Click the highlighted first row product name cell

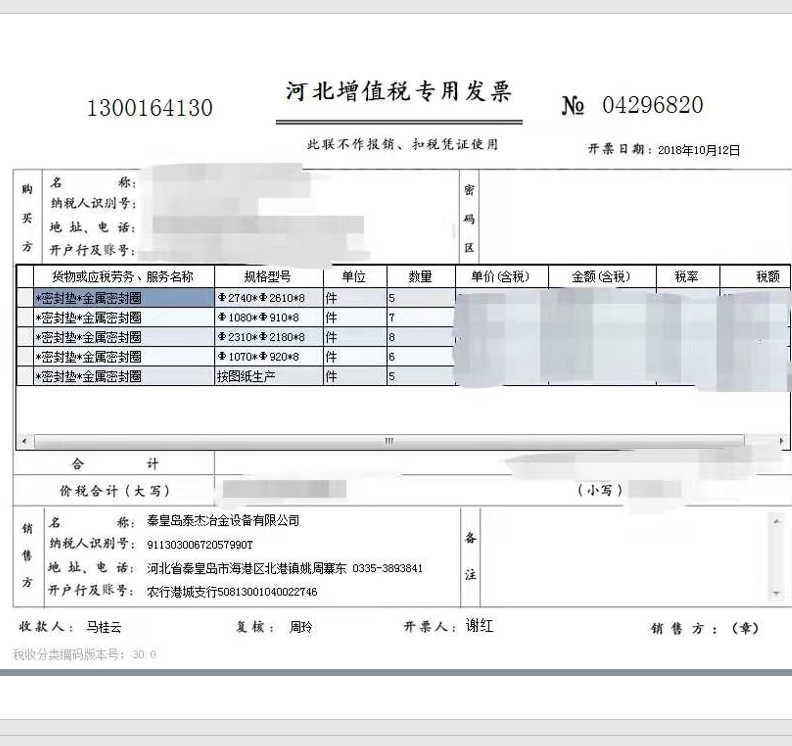click(122, 298)
